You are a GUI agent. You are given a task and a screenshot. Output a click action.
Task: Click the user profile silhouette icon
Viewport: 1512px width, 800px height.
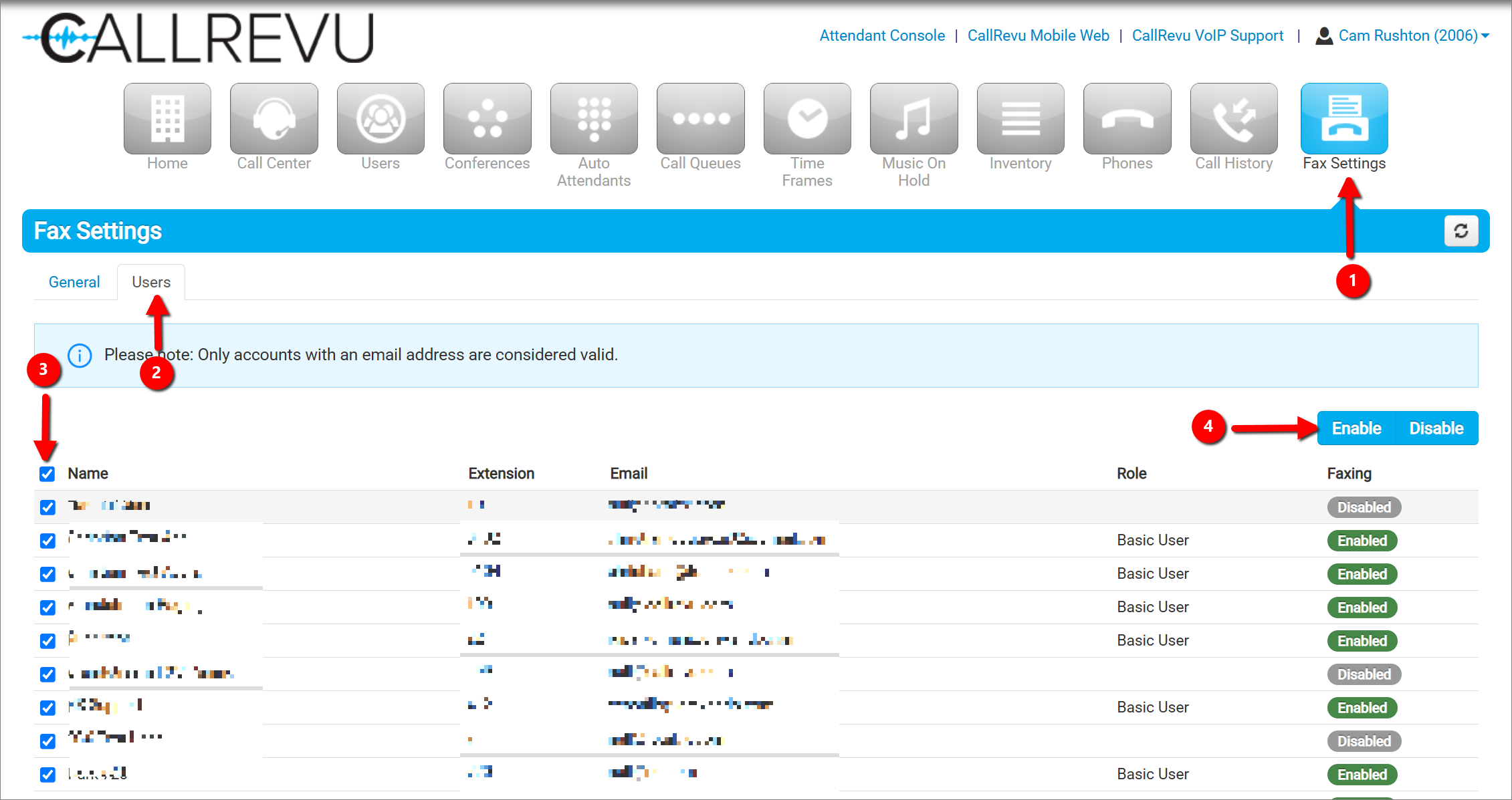tap(1323, 36)
